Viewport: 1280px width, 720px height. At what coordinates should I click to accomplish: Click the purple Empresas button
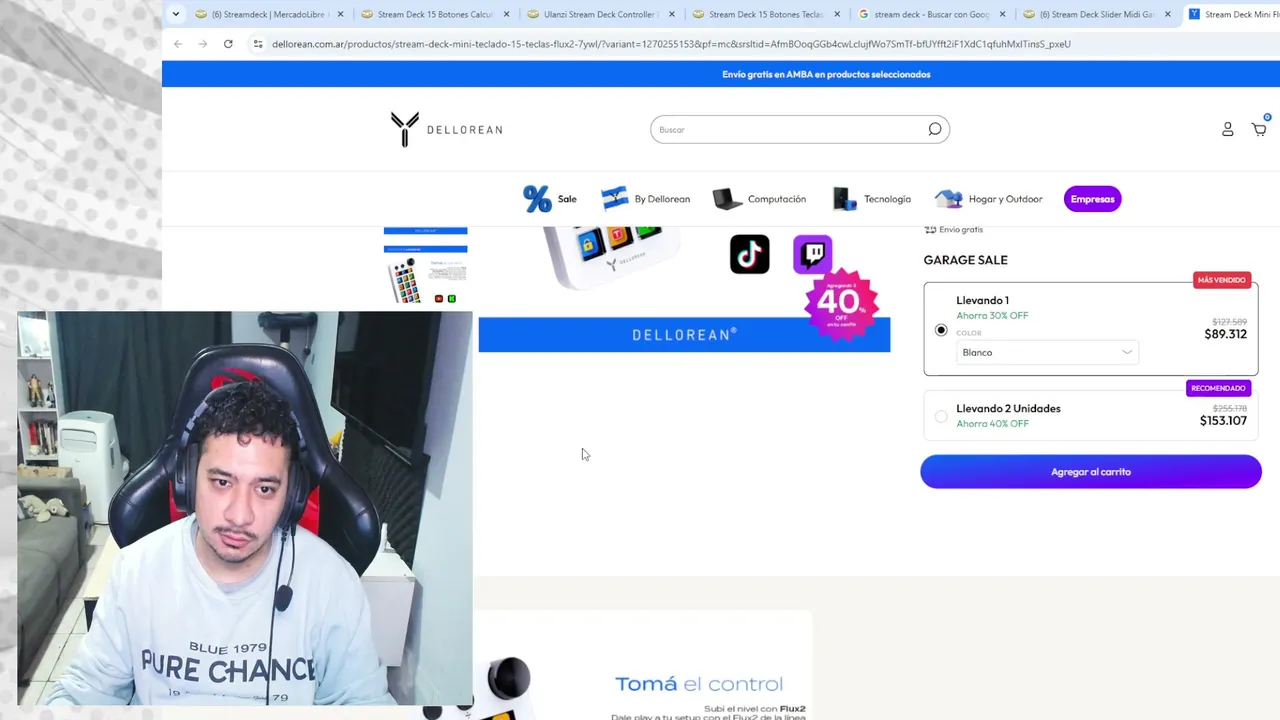click(x=1092, y=199)
